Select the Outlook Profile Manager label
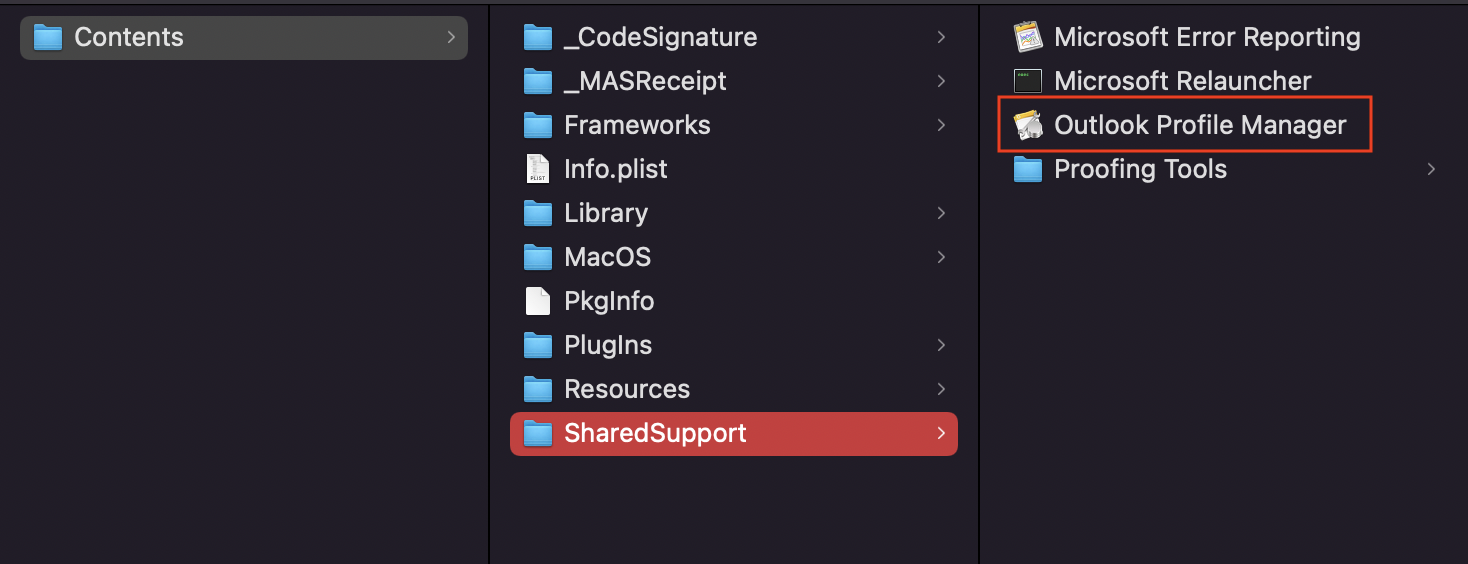1468x564 pixels. (x=1200, y=125)
